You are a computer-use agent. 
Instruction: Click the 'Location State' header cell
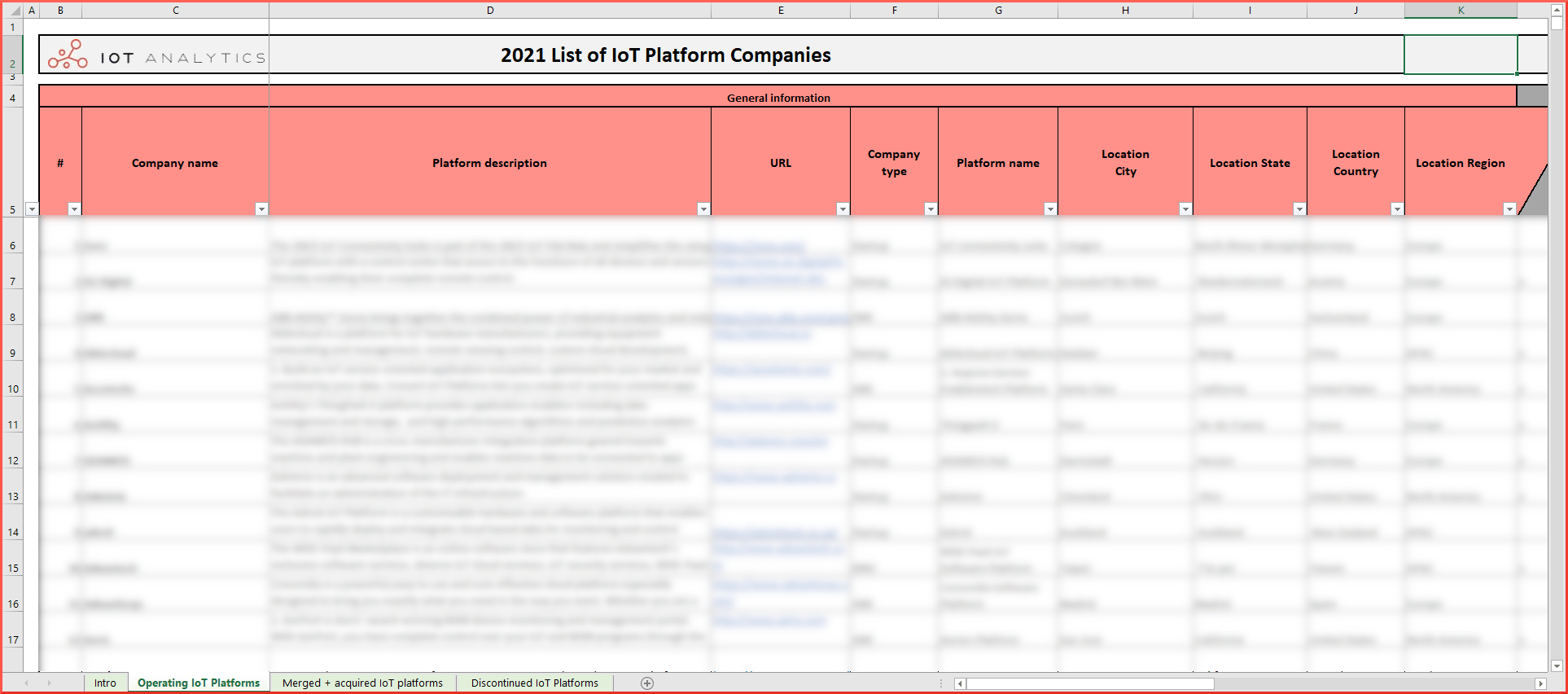point(1250,163)
